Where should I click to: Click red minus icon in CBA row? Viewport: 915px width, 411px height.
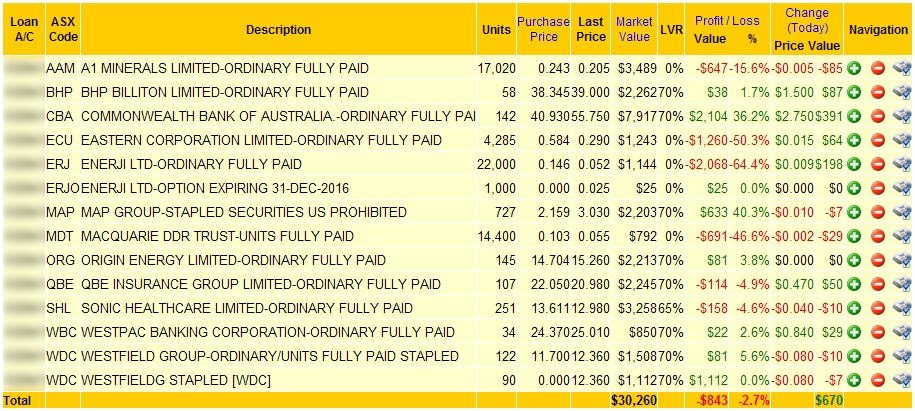tap(878, 116)
